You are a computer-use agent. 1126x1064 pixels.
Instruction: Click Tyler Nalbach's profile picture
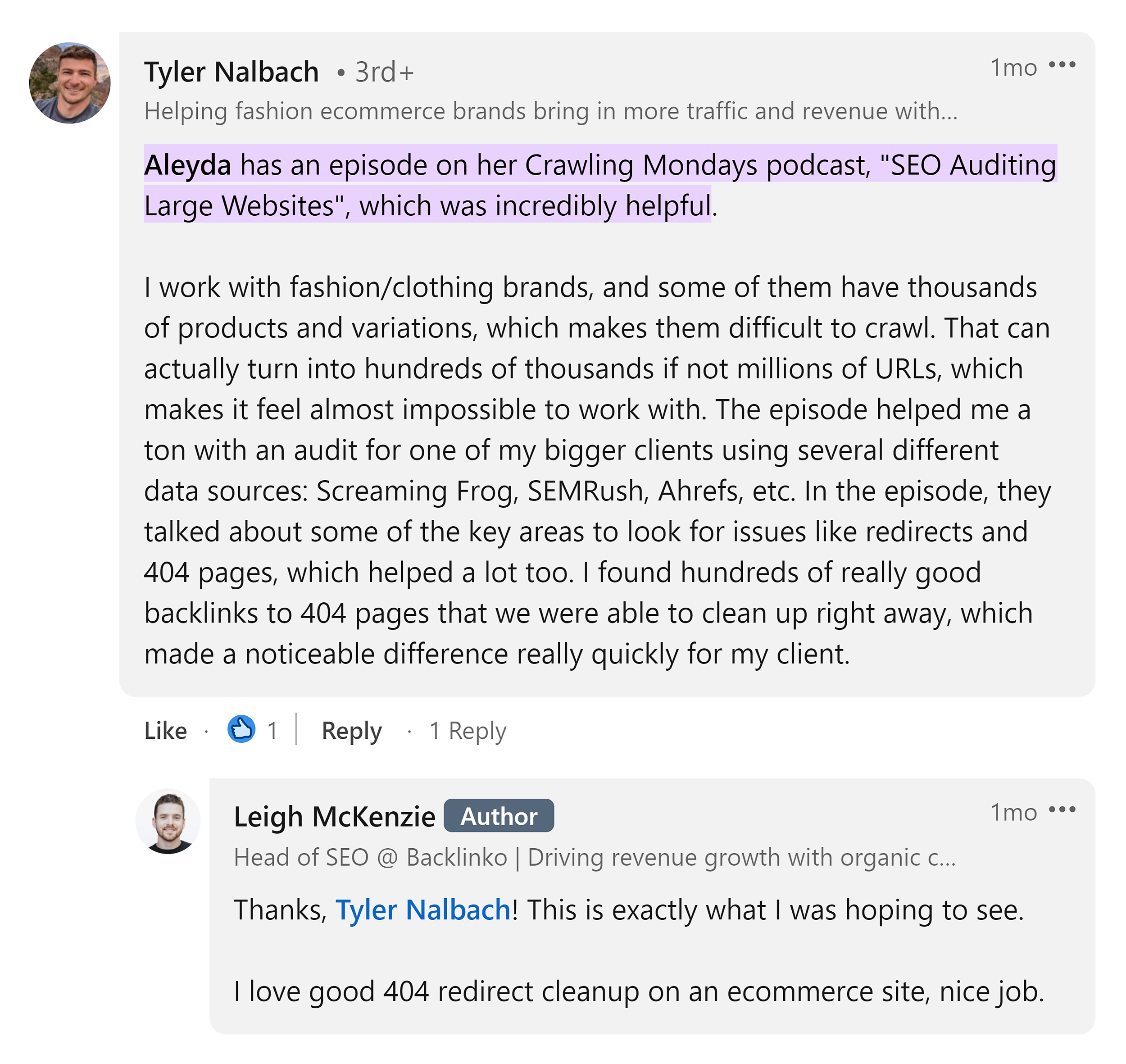tap(69, 82)
